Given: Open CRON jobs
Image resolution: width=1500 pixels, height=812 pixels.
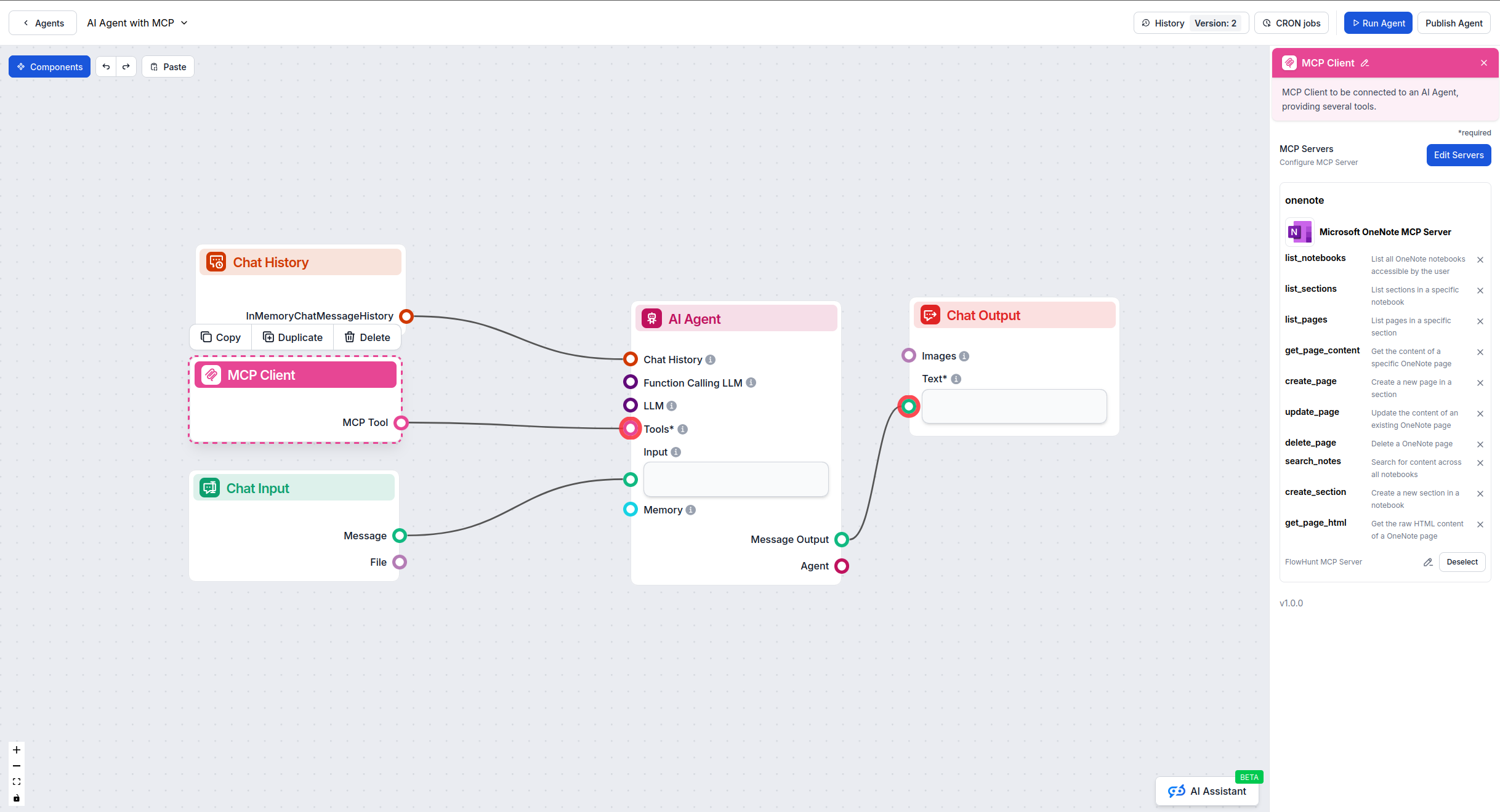Looking at the screenshot, I should [1291, 23].
